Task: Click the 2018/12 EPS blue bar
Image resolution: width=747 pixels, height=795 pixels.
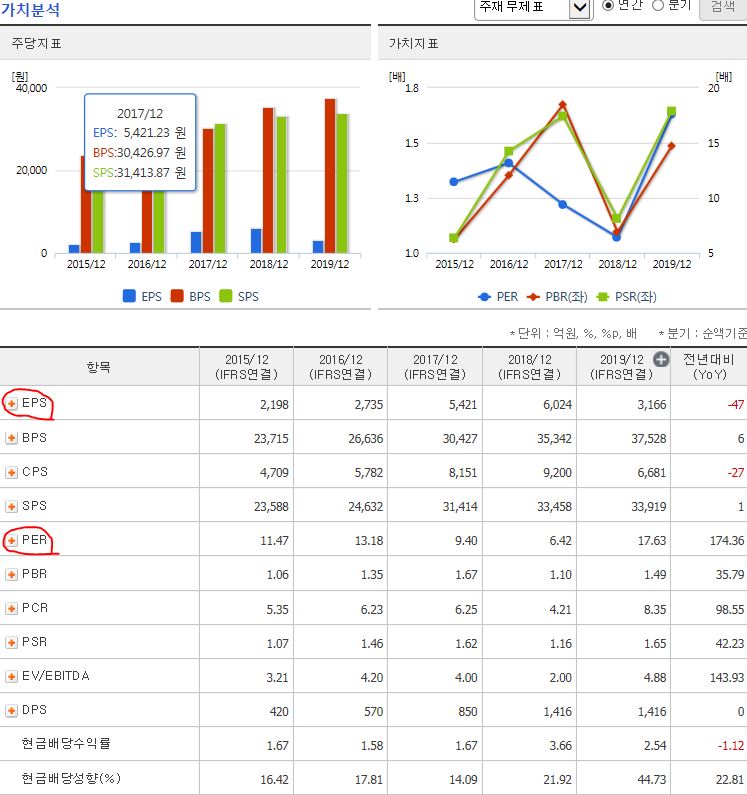Action: click(x=257, y=241)
